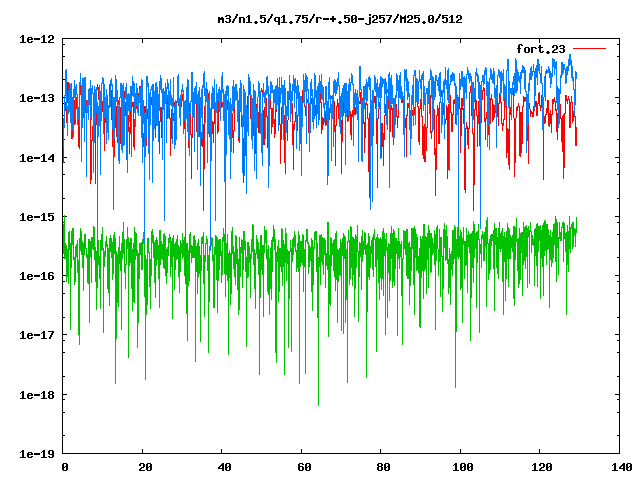This screenshot has width=640, height=480.
Task: Click the x-axis label 40
Action: pos(224,467)
